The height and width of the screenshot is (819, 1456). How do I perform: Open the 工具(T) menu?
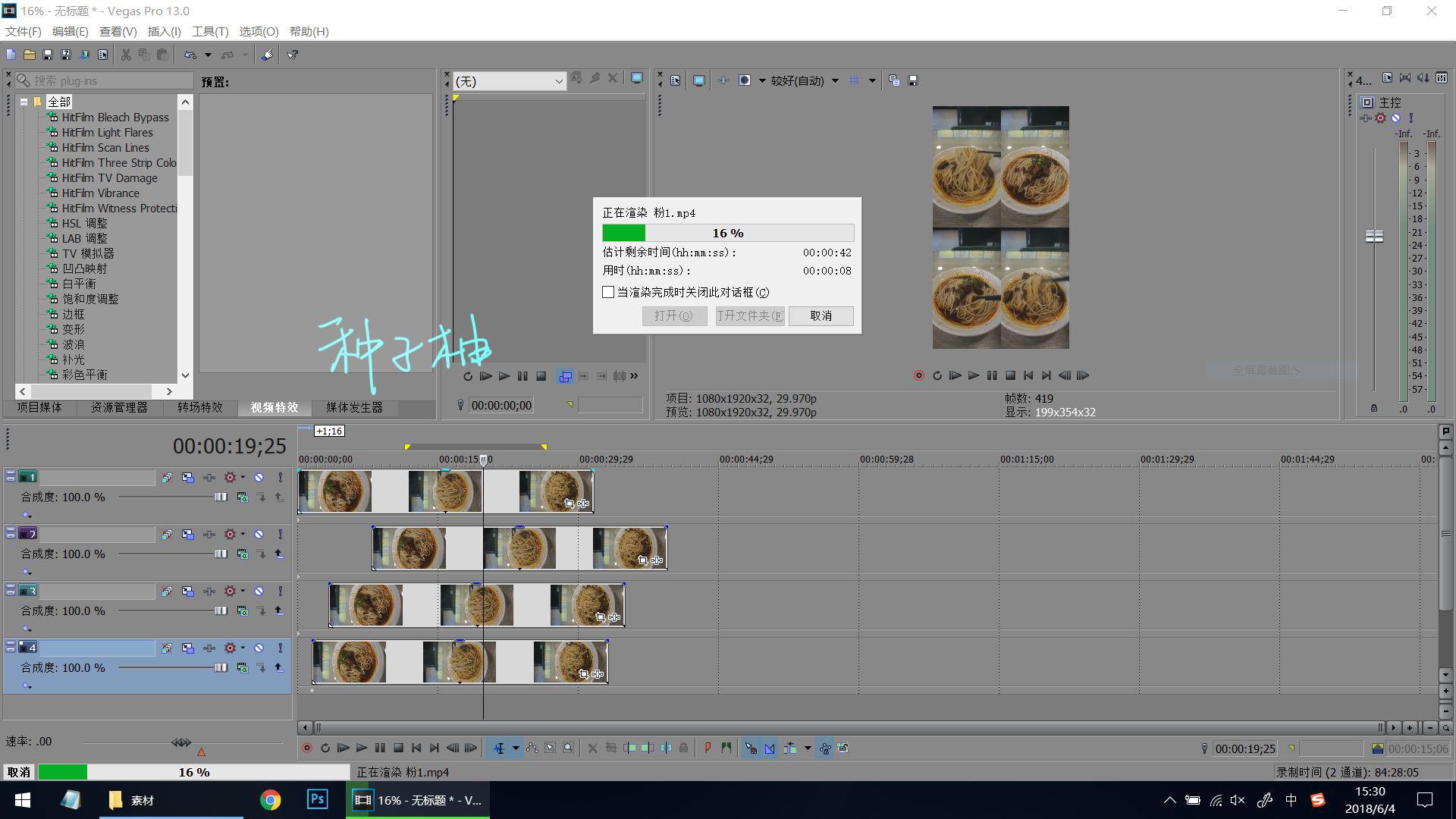tap(209, 31)
